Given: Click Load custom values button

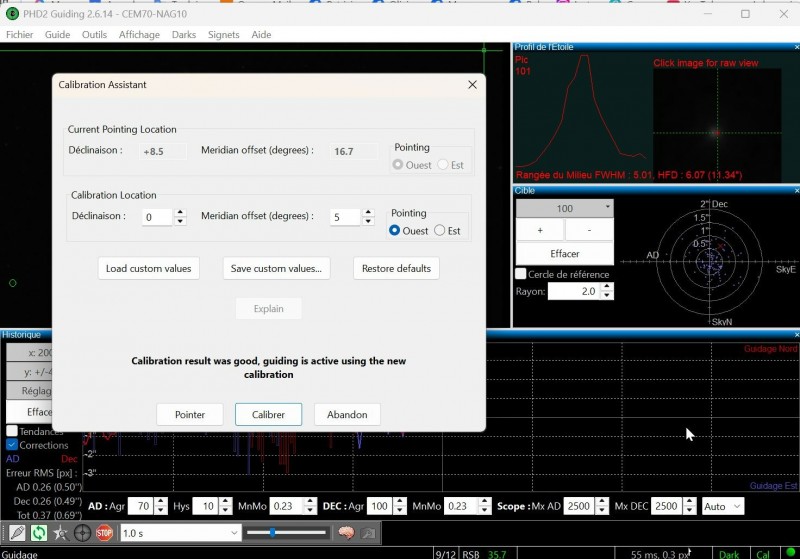Looking at the screenshot, I should [x=148, y=268].
